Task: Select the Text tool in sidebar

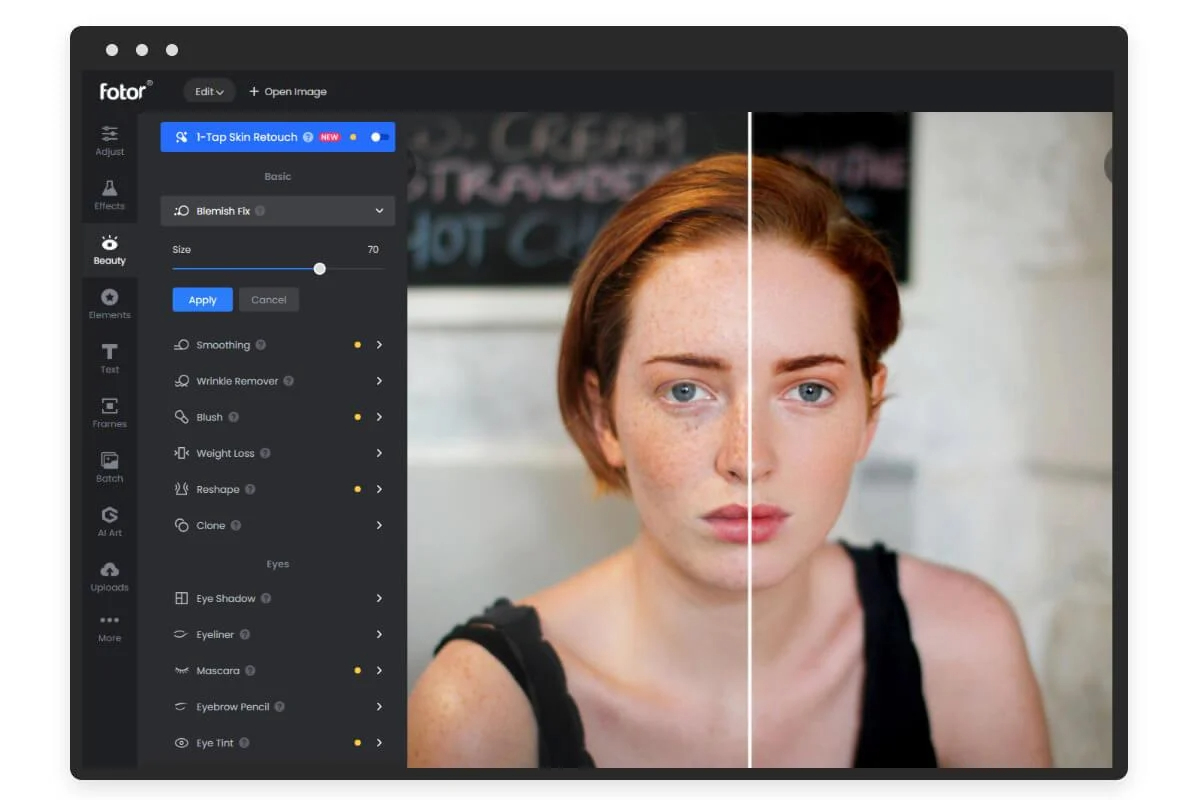Action: pos(110,357)
